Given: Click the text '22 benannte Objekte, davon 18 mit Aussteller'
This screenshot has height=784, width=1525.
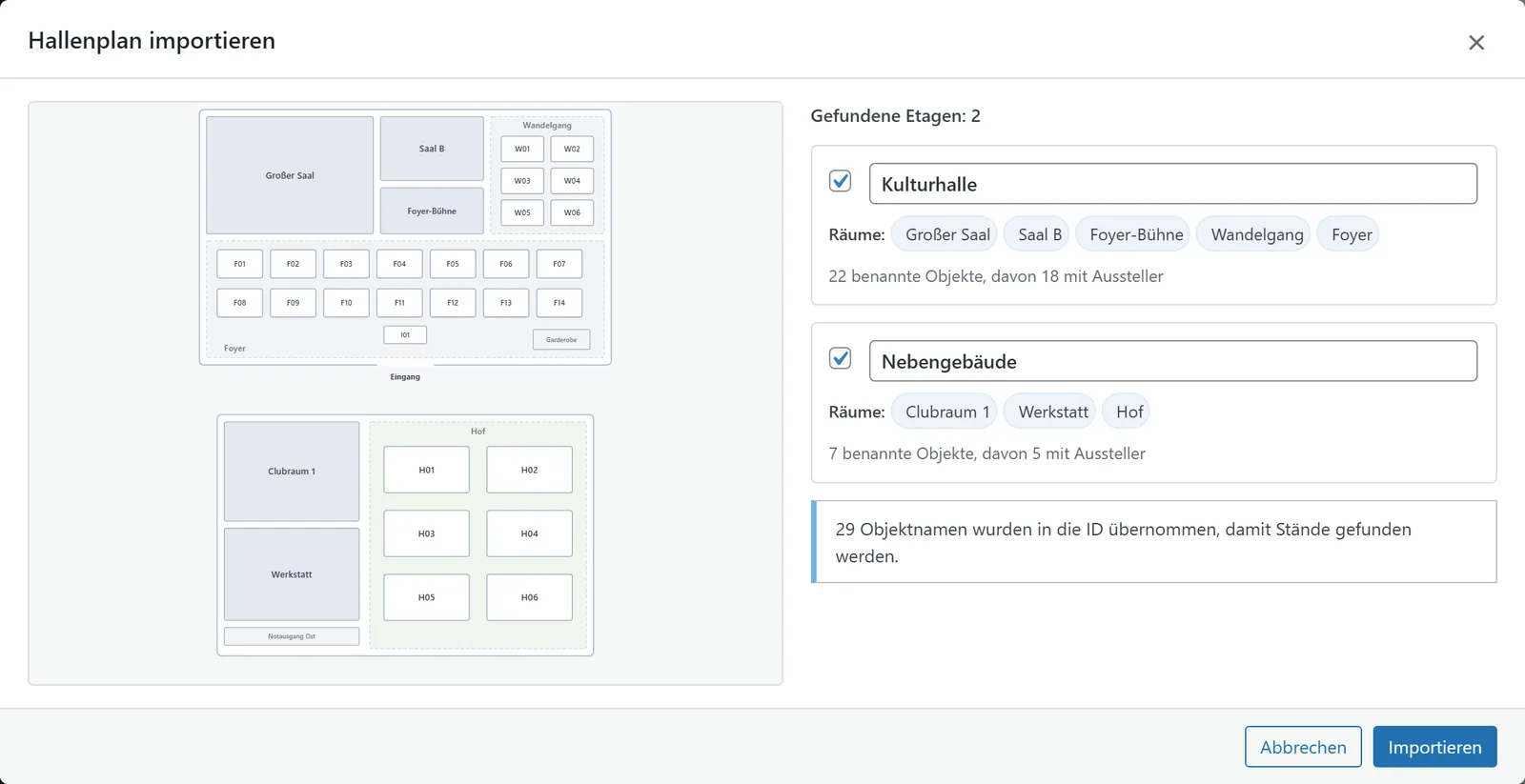Looking at the screenshot, I should (996, 276).
